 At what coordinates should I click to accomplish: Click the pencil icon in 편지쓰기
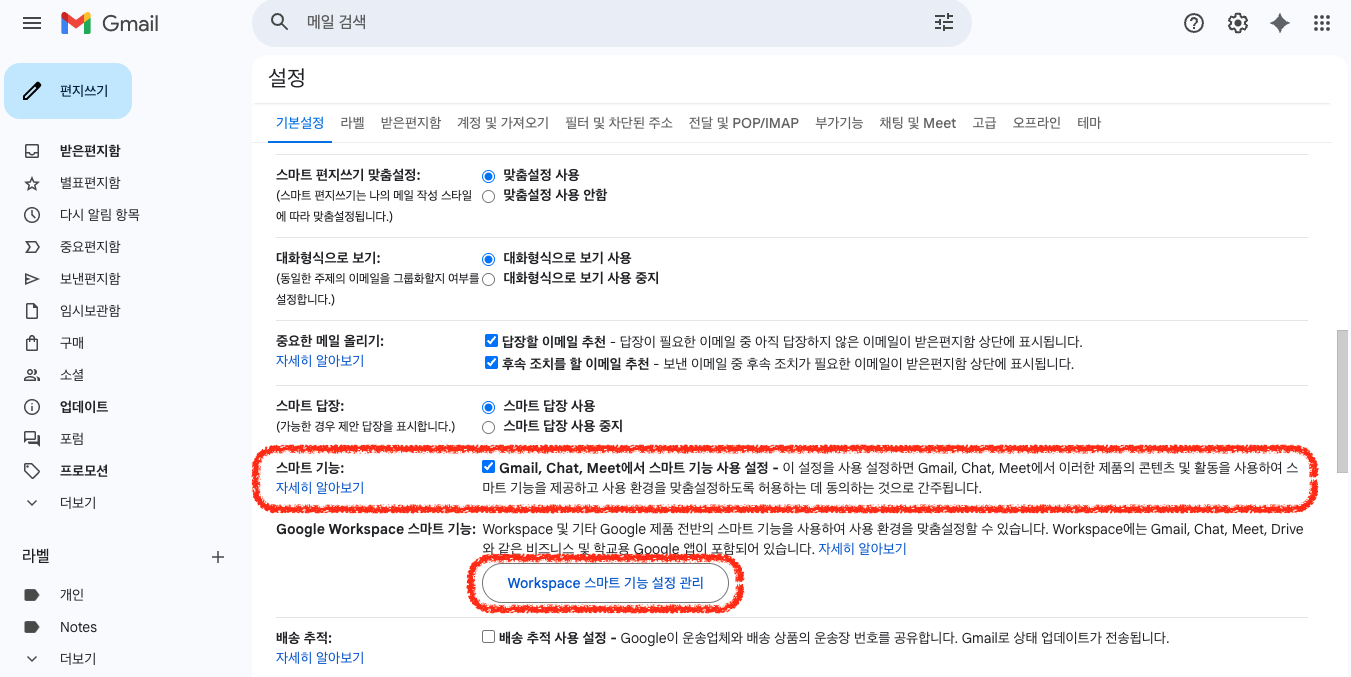click(x=32, y=91)
